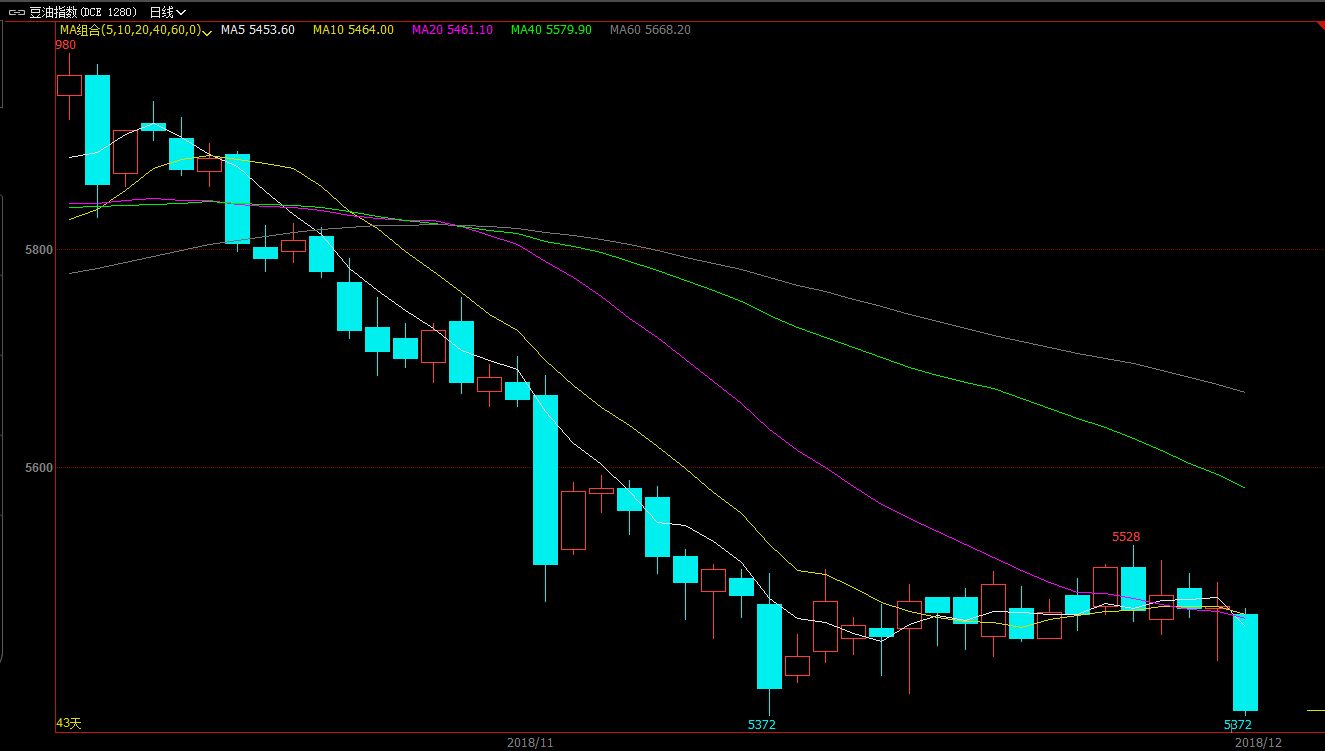Image resolution: width=1325 pixels, height=751 pixels.
Task: Open the 日线 period dropdown
Action: point(167,12)
